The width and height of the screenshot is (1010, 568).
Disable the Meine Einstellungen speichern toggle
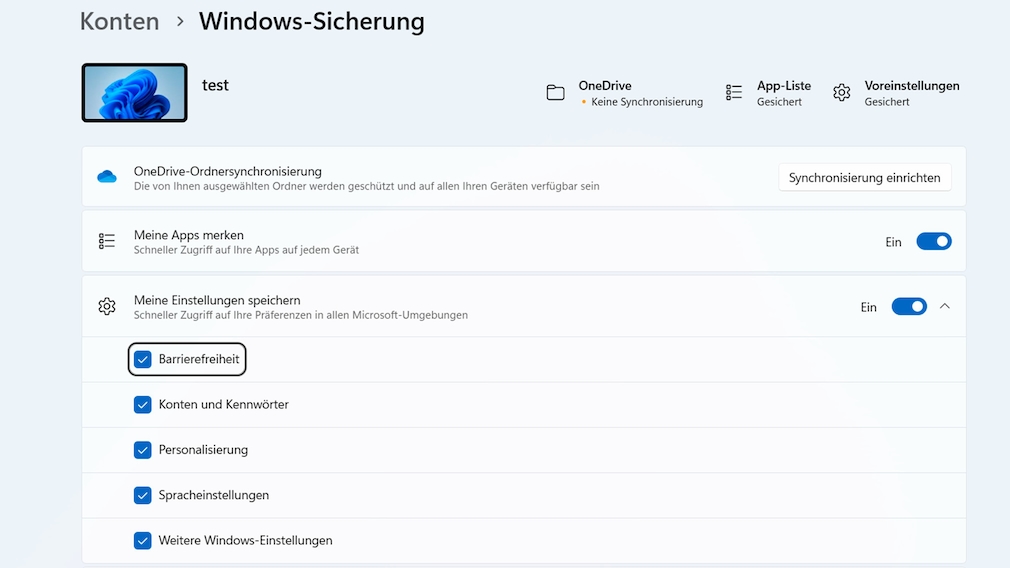908,307
